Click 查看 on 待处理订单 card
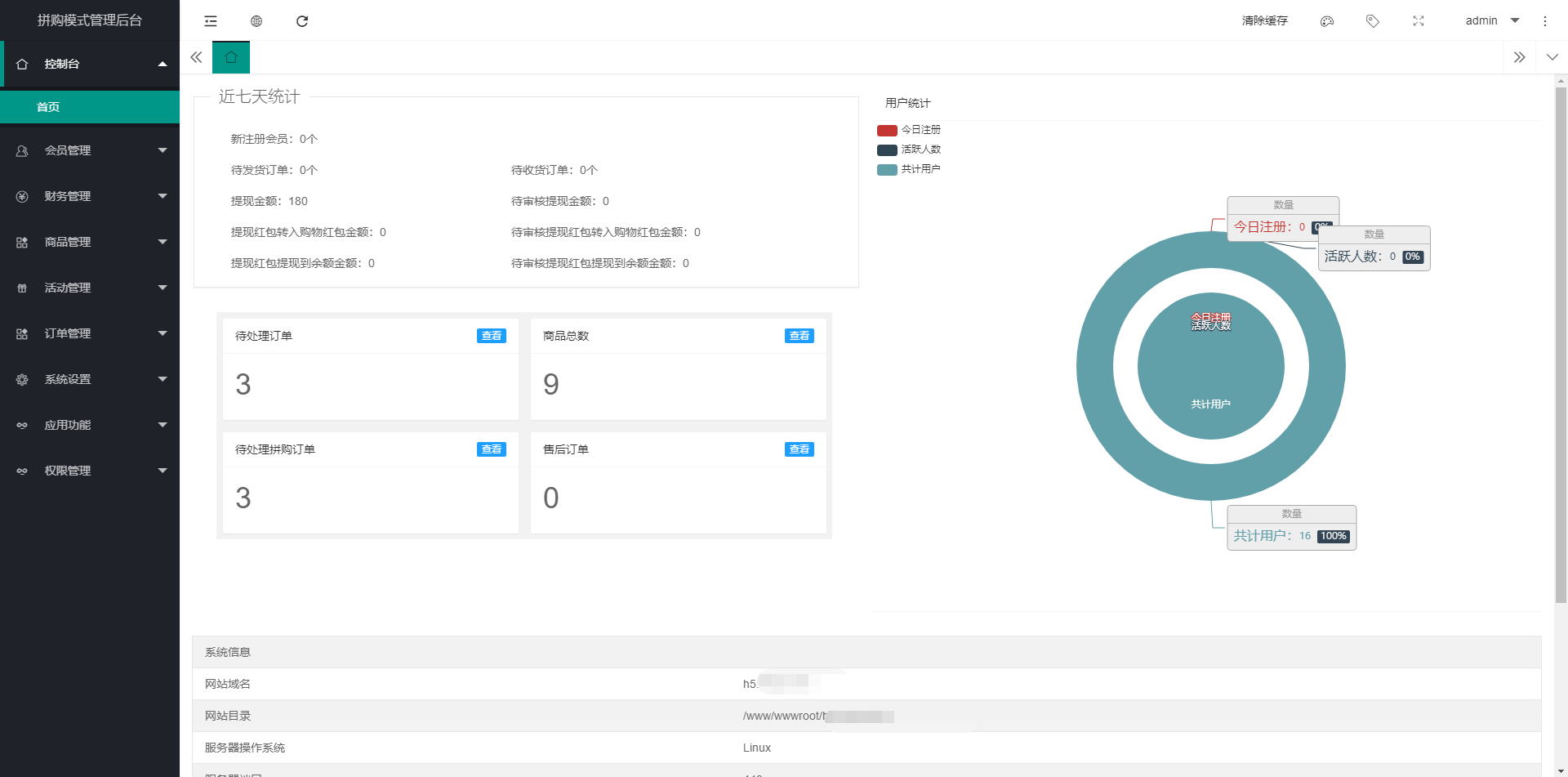 pyautogui.click(x=491, y=336)
